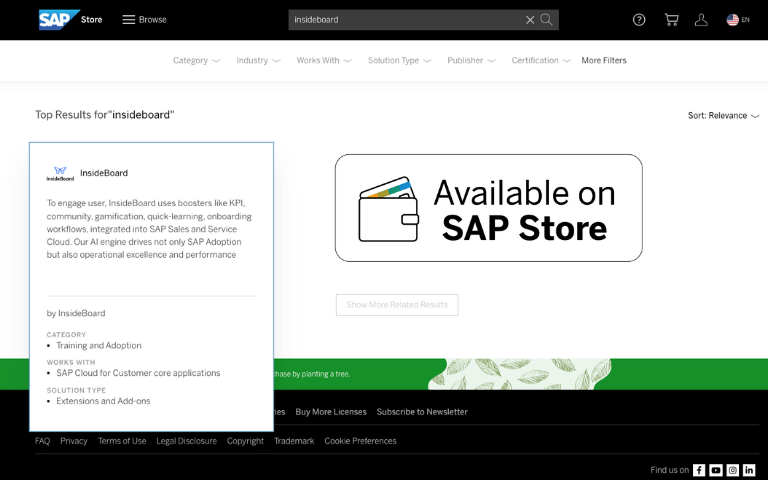Open the Facebook social icon
This screenshot has height=480, width=768.
[x=699, y=470]
